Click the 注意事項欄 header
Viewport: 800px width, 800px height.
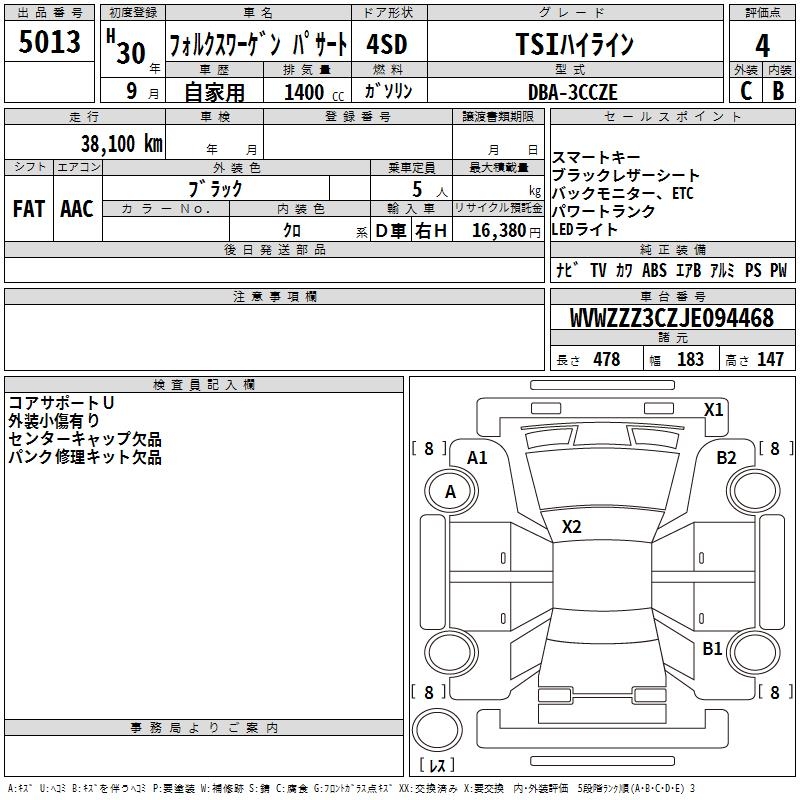(x=274, y=296)
